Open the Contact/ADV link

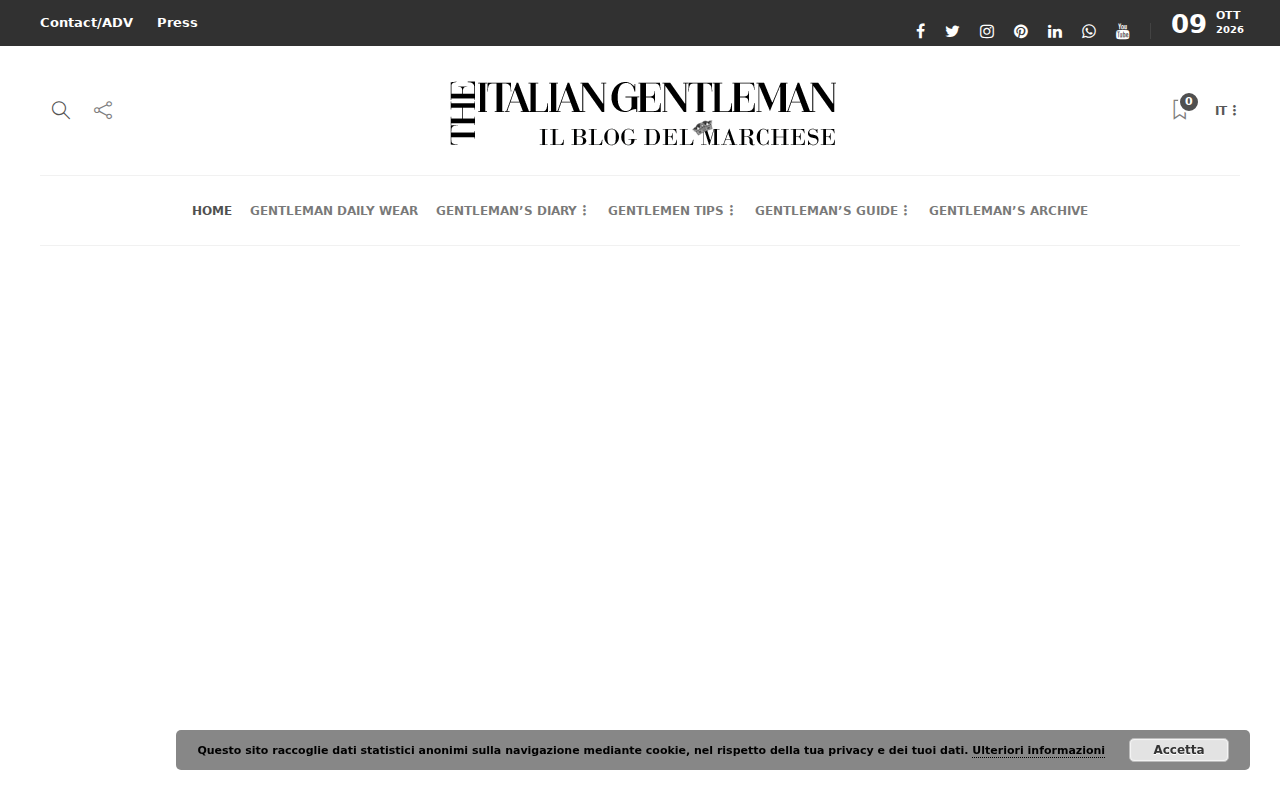[86, 23]
